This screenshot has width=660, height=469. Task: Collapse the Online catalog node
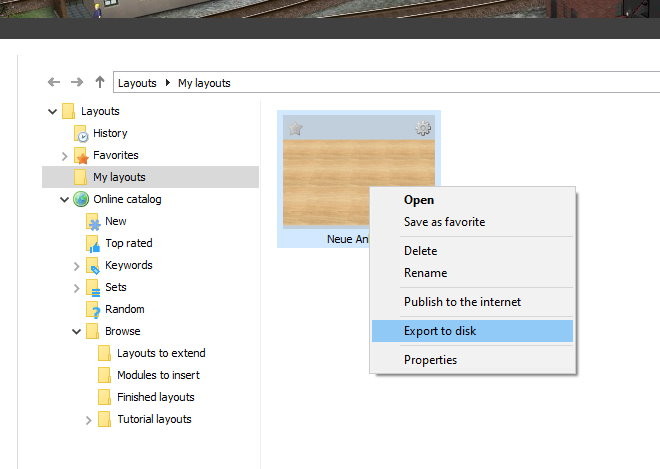(64, 200)
